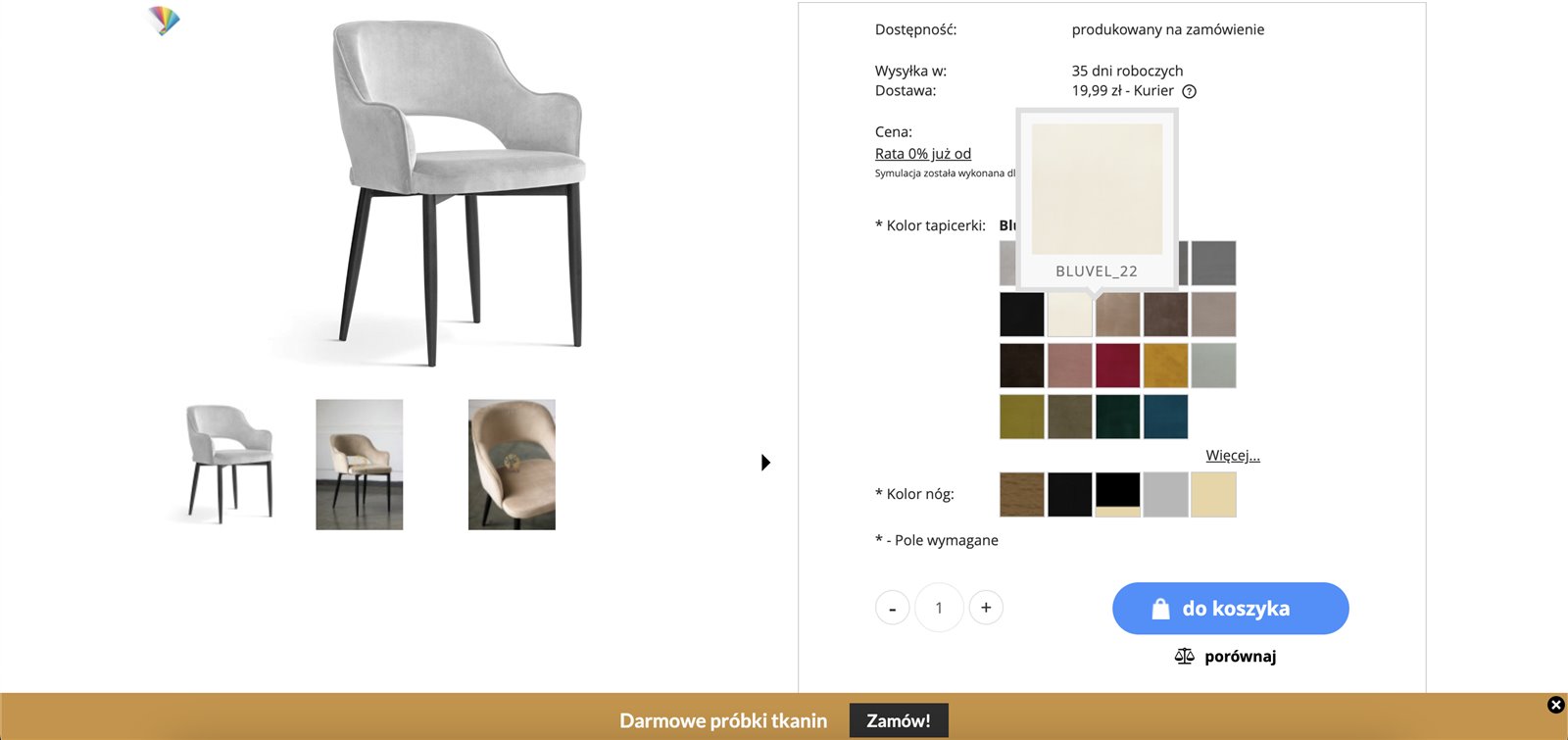This screenshot has width=1568, height=740.
Task: Open the beige chair close-up thumbnail
Action: click(x=512, y=465)
